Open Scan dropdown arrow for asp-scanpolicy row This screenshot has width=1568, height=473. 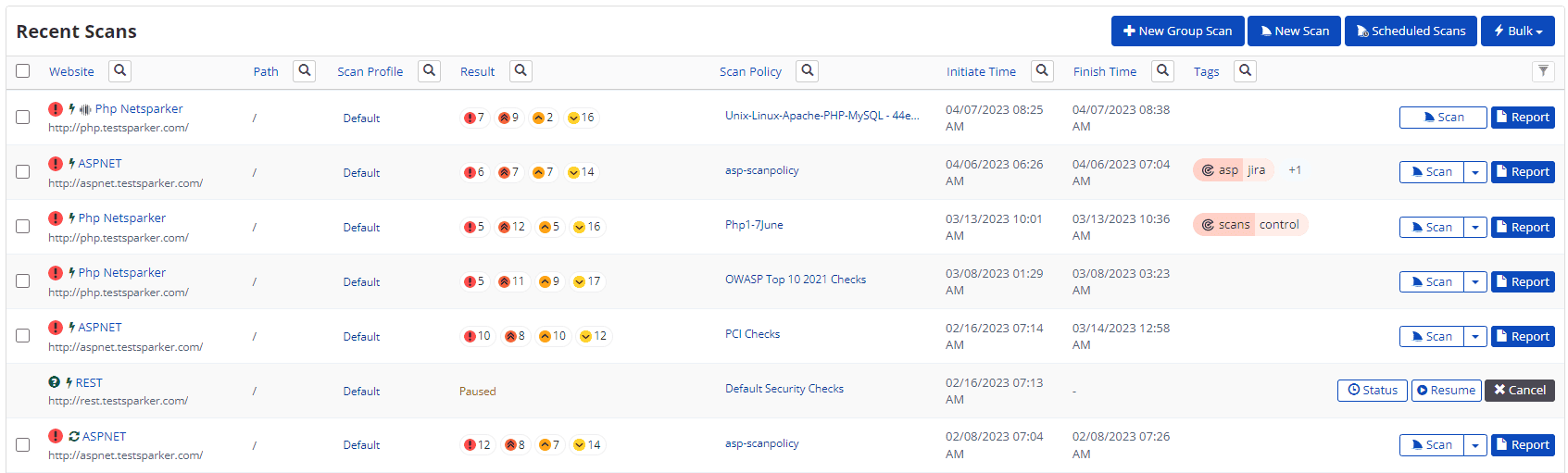tap(1475, 172)
